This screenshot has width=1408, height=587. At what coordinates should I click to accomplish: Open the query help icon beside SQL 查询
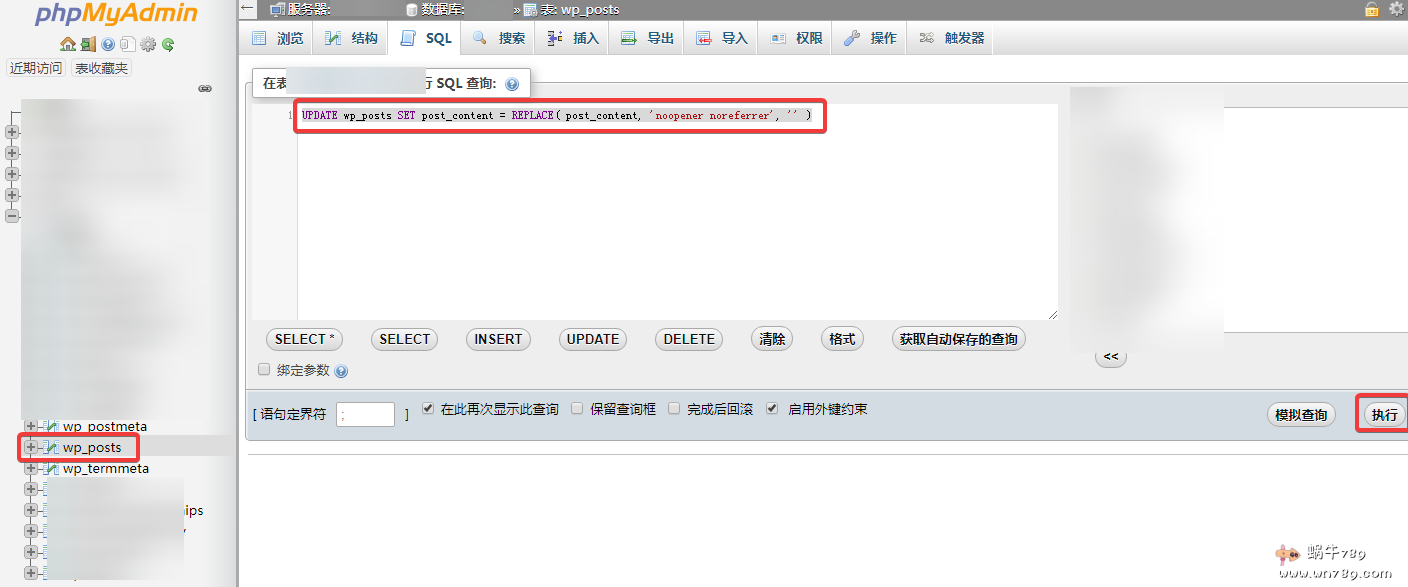click(x=511, y=83)
